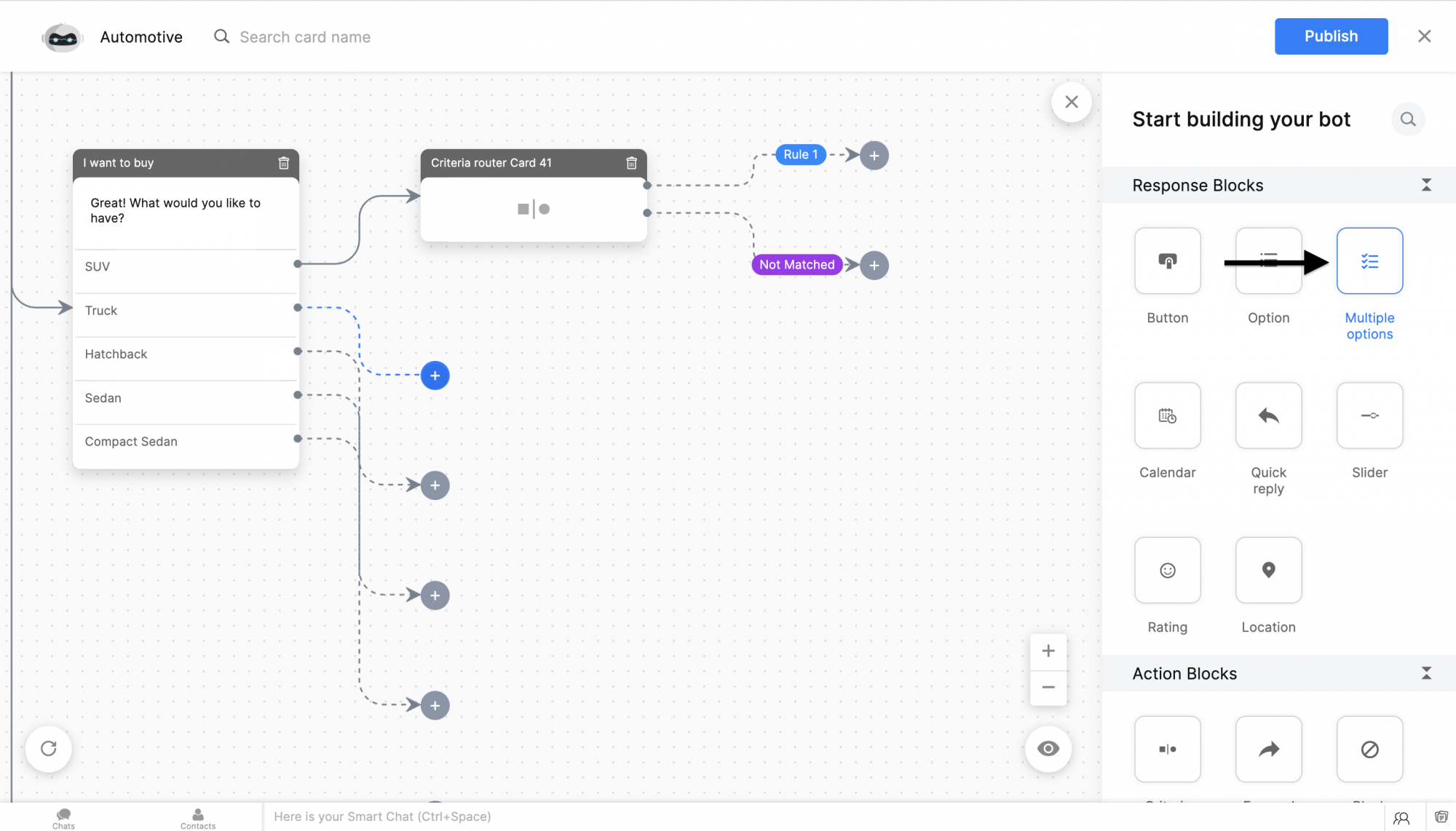Delete the 'I want to buy' card
This screenshot has width=1456, height=831.
[x=284, y=163]
